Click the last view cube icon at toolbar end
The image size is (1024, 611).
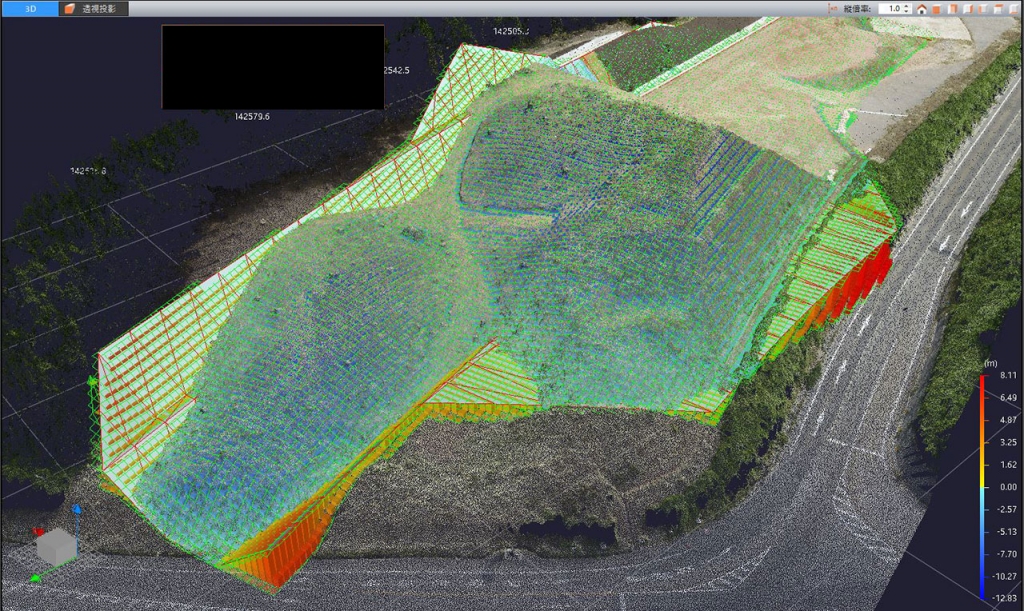(1013, 8)
